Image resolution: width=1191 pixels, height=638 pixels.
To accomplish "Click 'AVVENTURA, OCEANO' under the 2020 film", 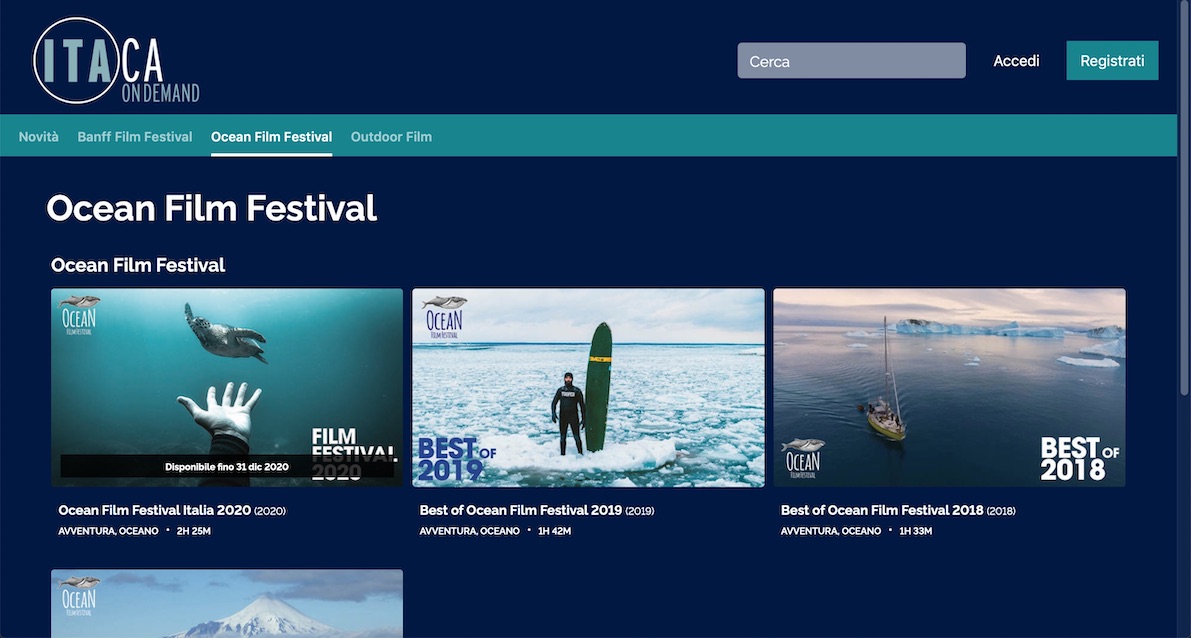I will [x=109, y=532].
